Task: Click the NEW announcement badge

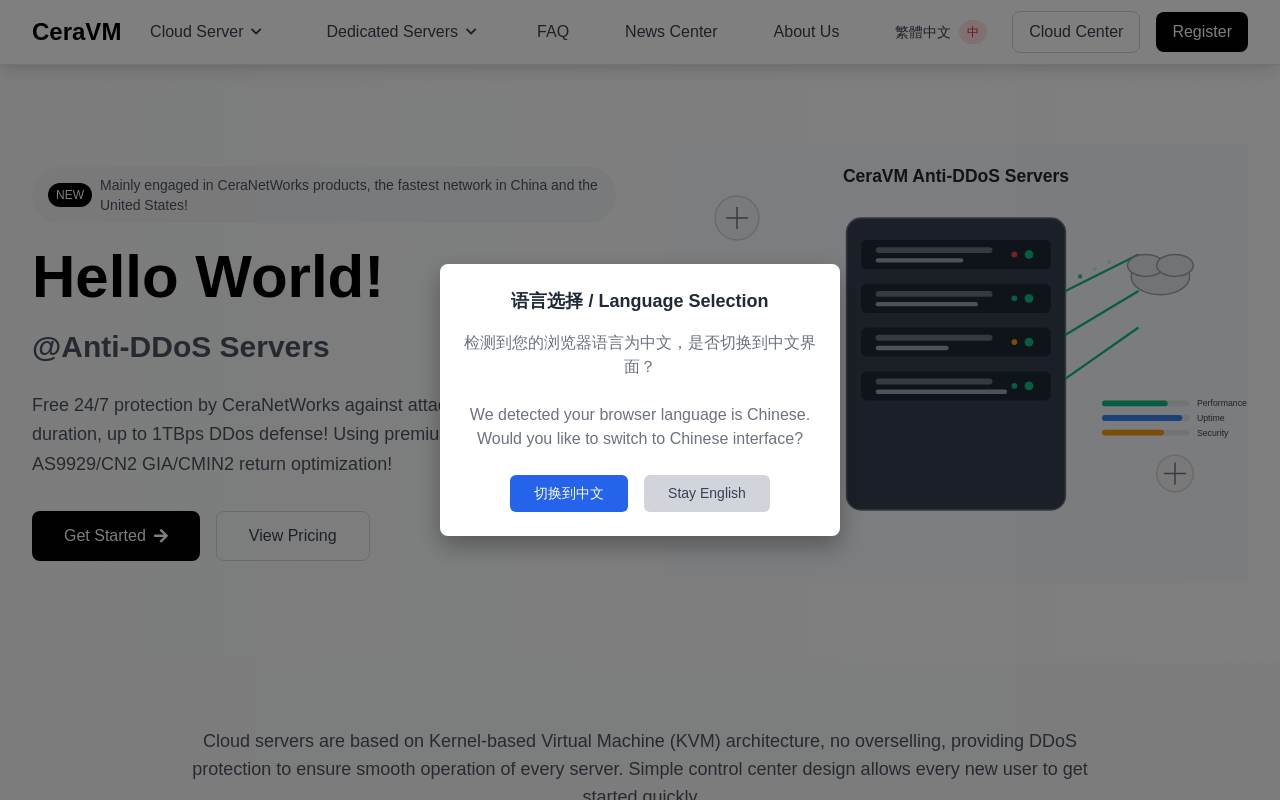Action: click(70, 195)
